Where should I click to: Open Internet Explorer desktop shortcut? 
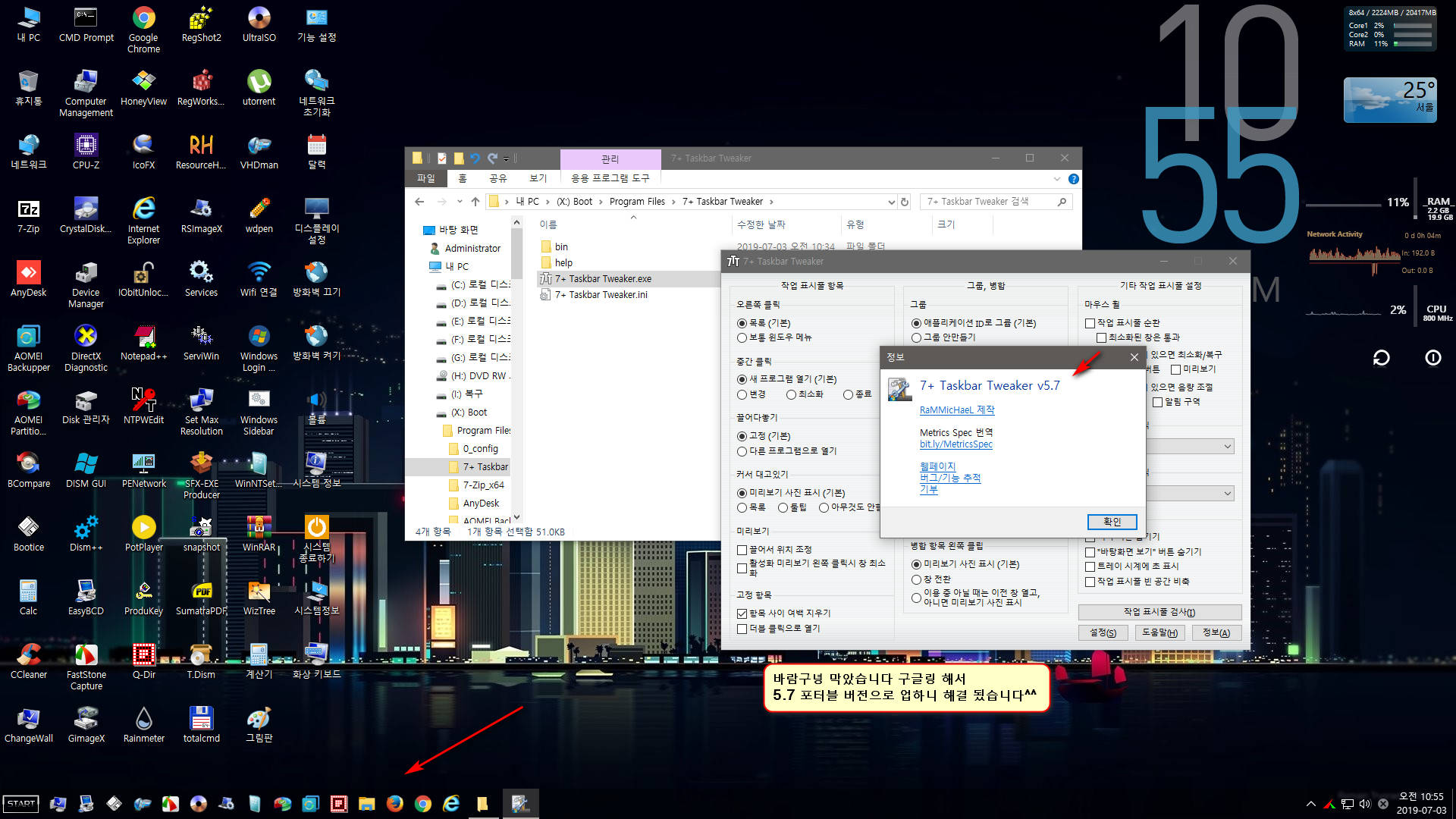(x=143, y=221)
